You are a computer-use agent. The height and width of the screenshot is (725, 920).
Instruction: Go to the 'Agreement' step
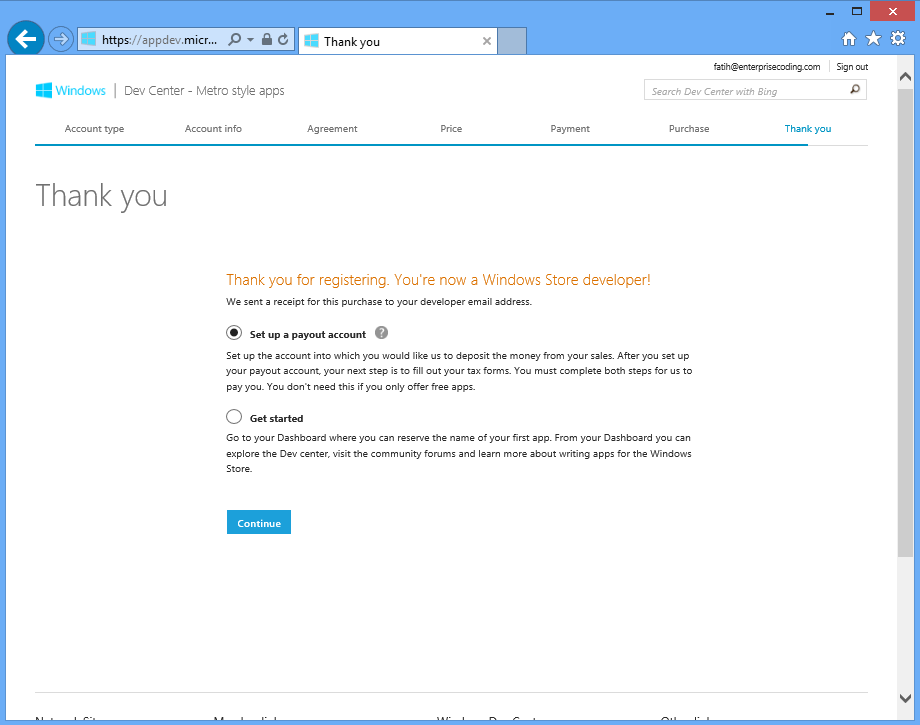(332, 128)
